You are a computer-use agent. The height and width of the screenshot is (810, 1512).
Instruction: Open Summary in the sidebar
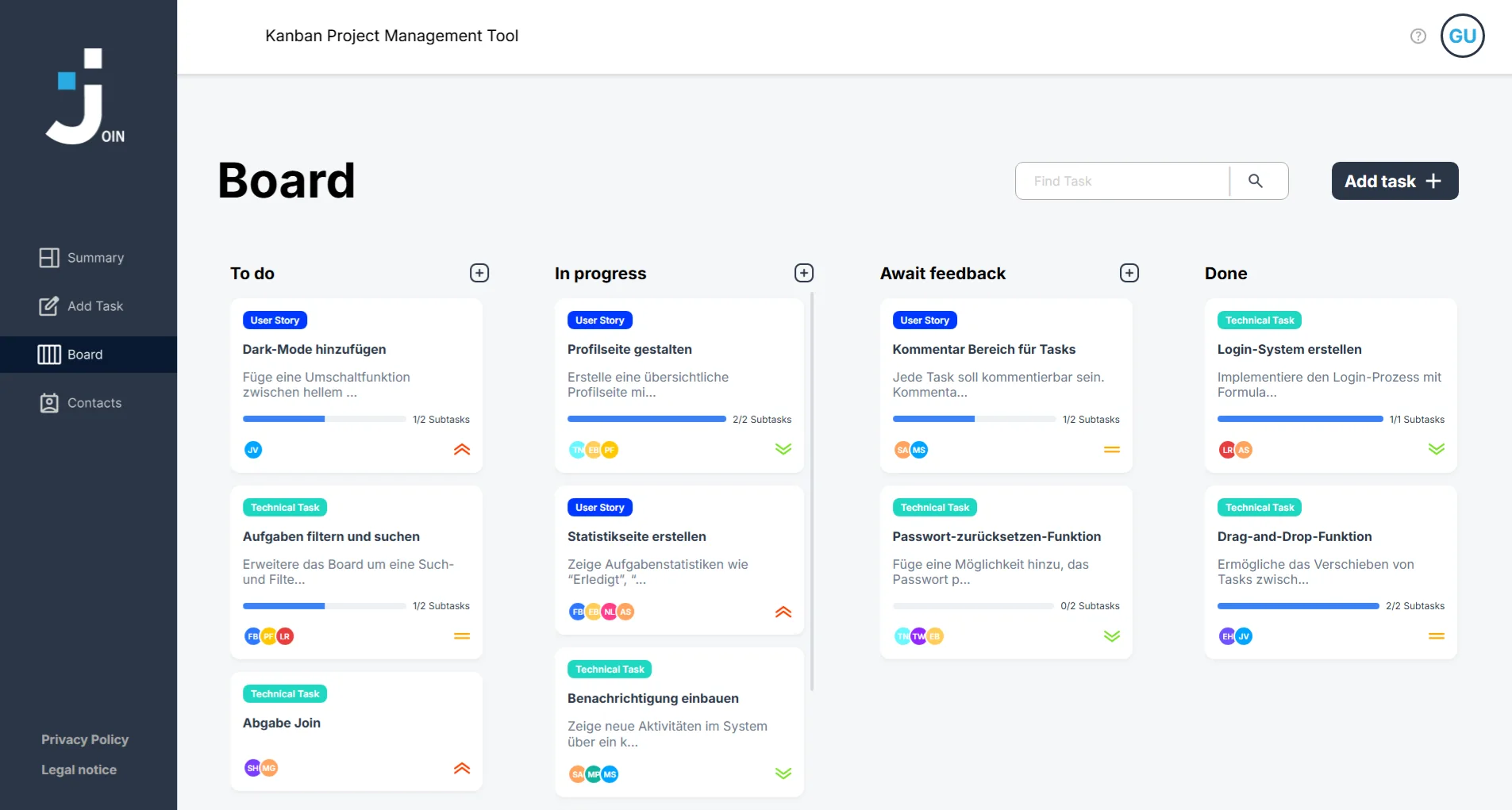tap(88, 258)
